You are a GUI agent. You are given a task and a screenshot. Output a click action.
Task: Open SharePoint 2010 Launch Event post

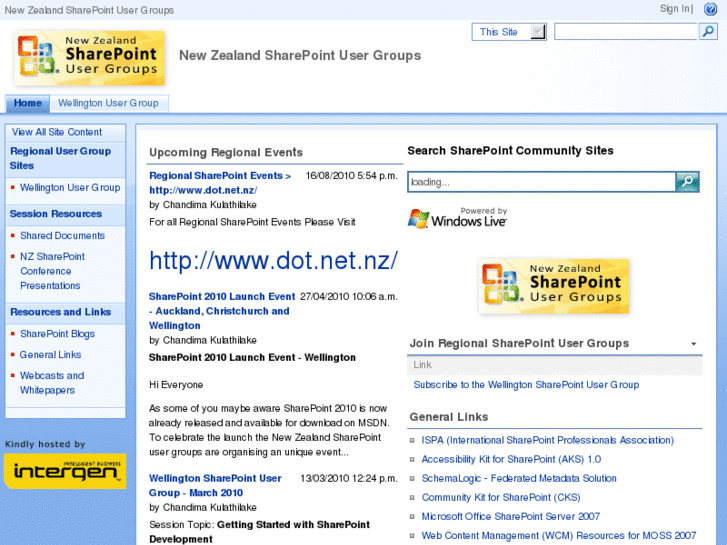(222, 311)
